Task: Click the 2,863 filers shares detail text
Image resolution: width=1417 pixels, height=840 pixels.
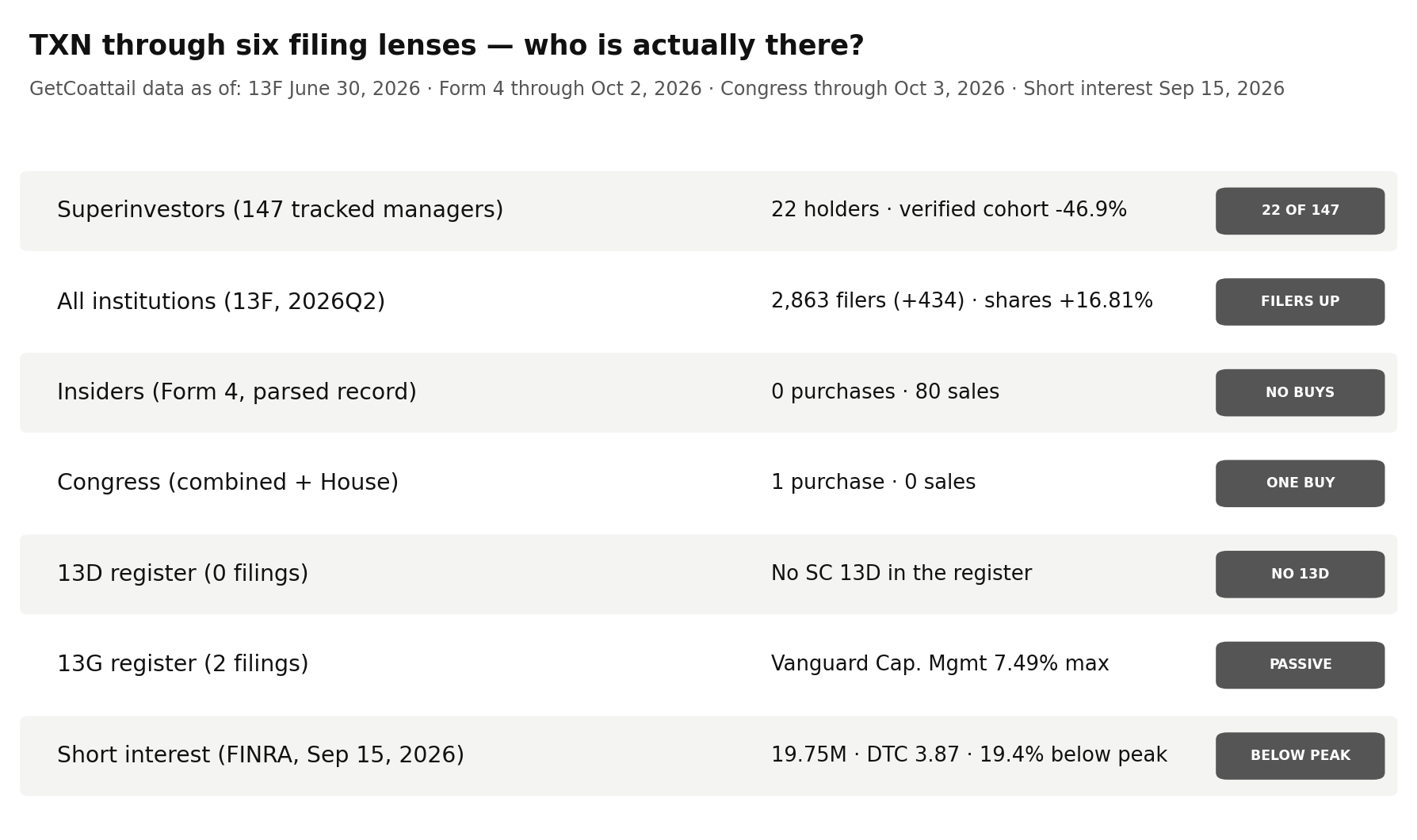Action: pyautogui.click(x=962, y=301)
